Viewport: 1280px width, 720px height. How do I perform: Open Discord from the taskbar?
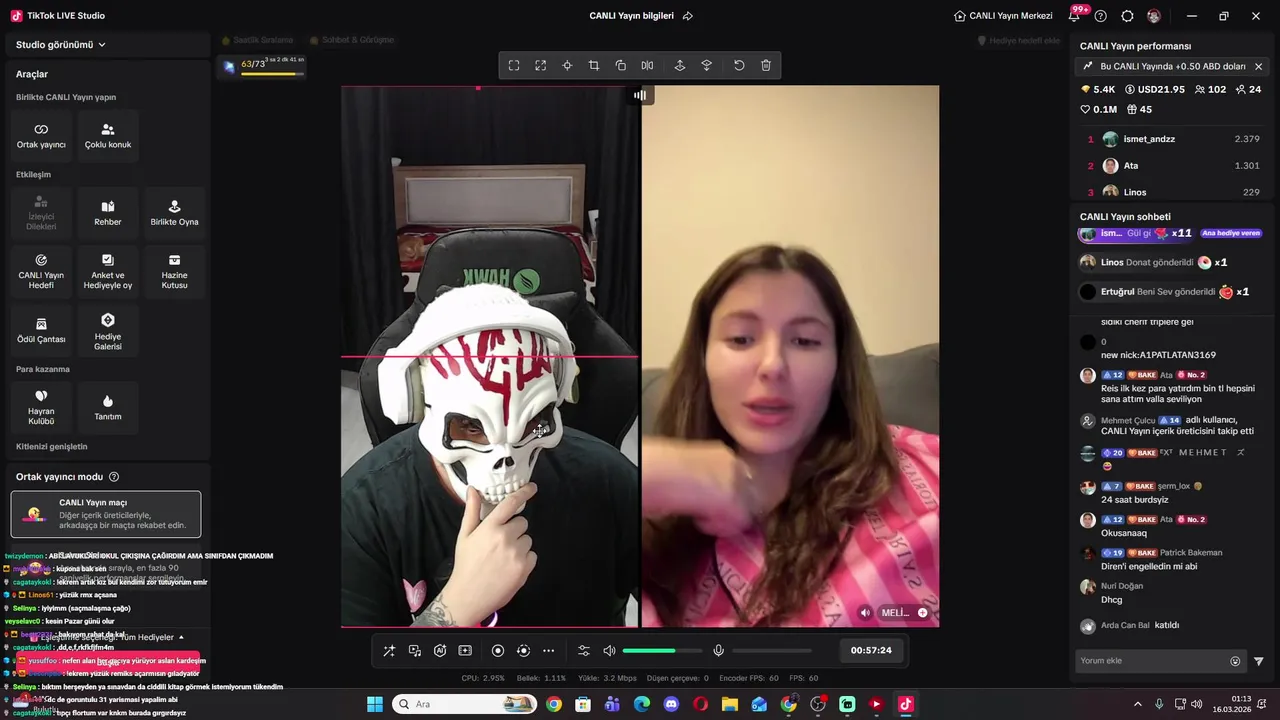coord(671,704)
